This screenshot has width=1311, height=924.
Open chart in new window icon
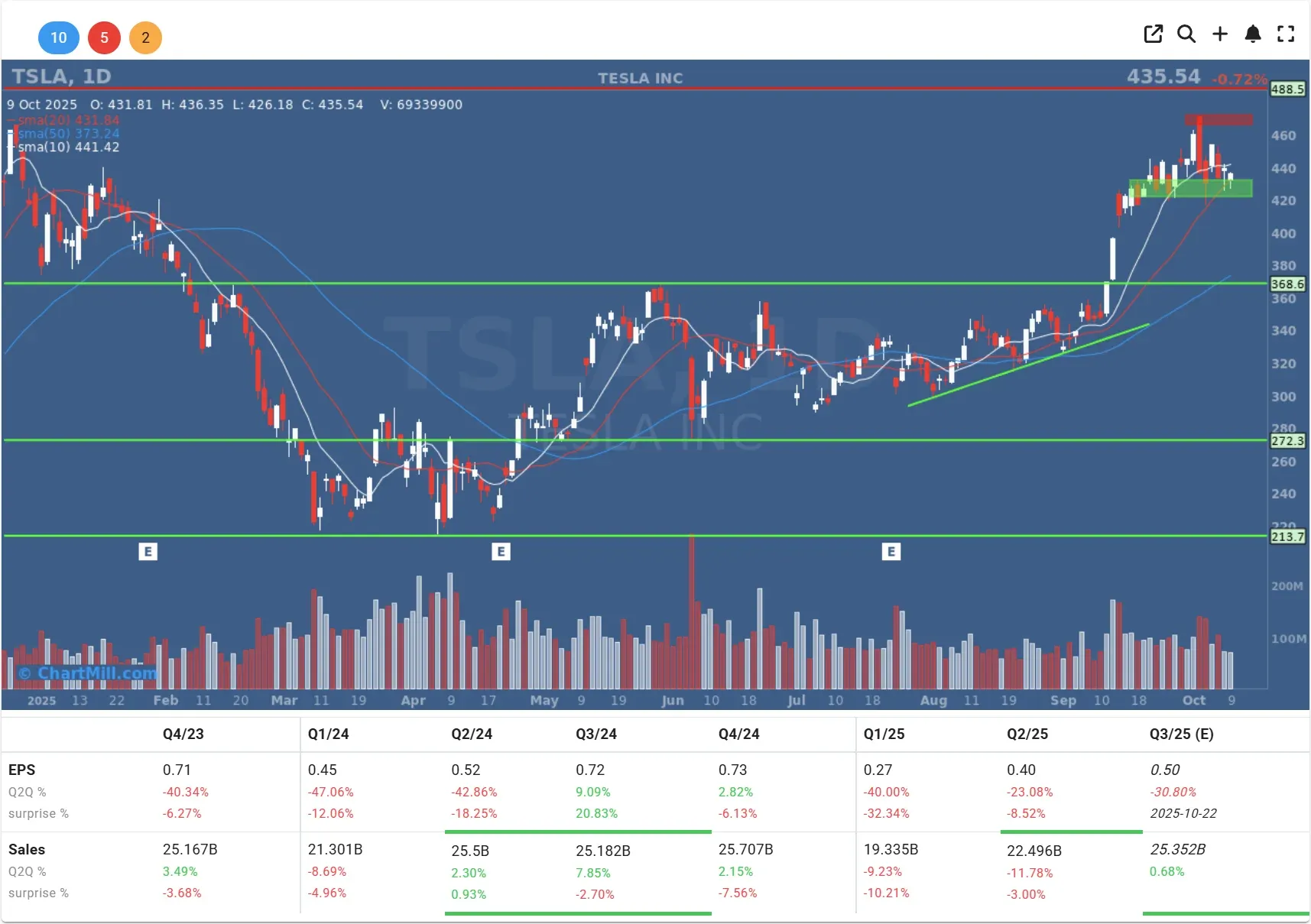click(1153, 34)
